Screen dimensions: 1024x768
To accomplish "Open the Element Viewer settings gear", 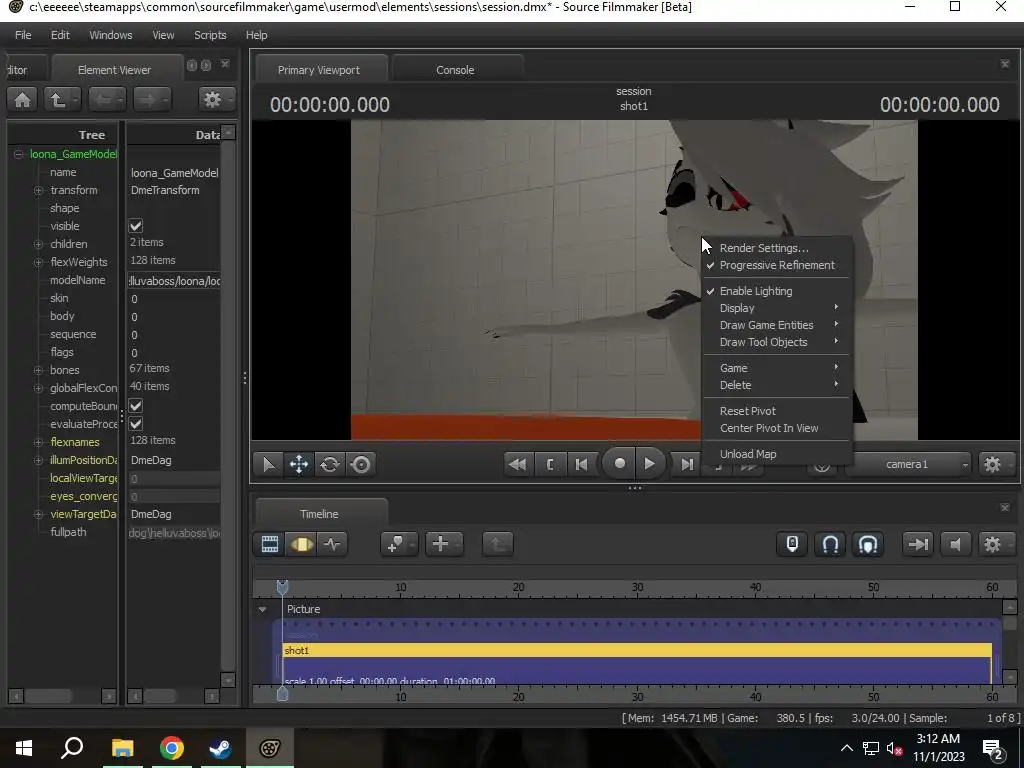I will tap(216, 100).
